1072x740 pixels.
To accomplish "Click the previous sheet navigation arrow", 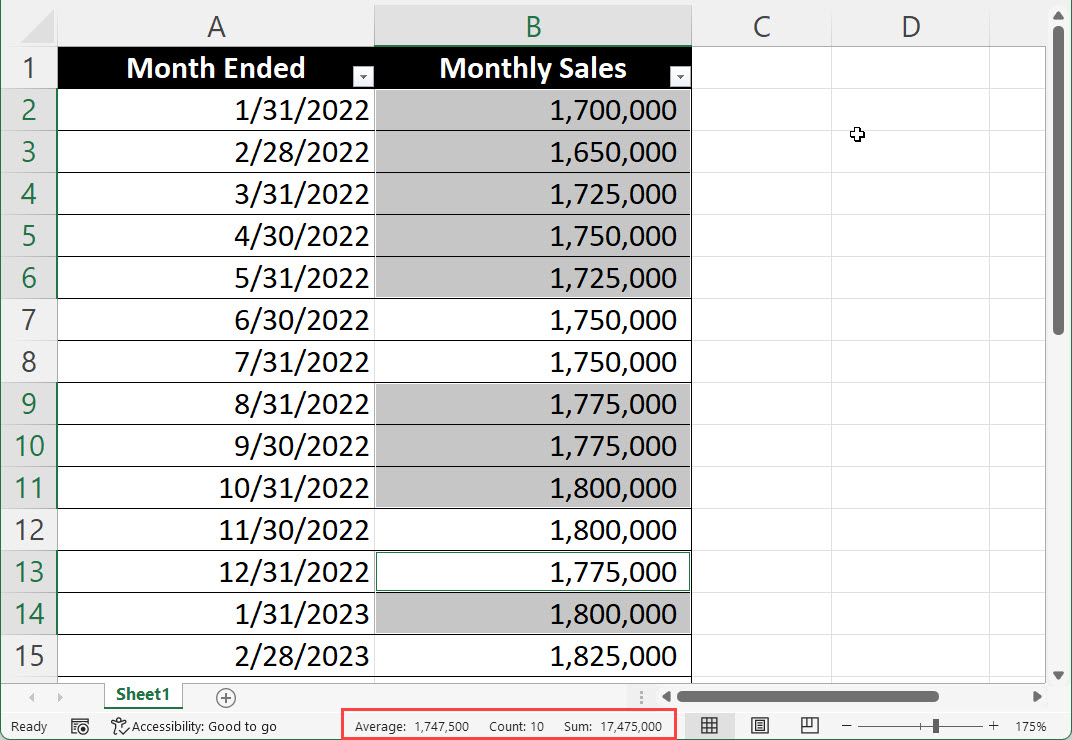I will tap(30, 697).
